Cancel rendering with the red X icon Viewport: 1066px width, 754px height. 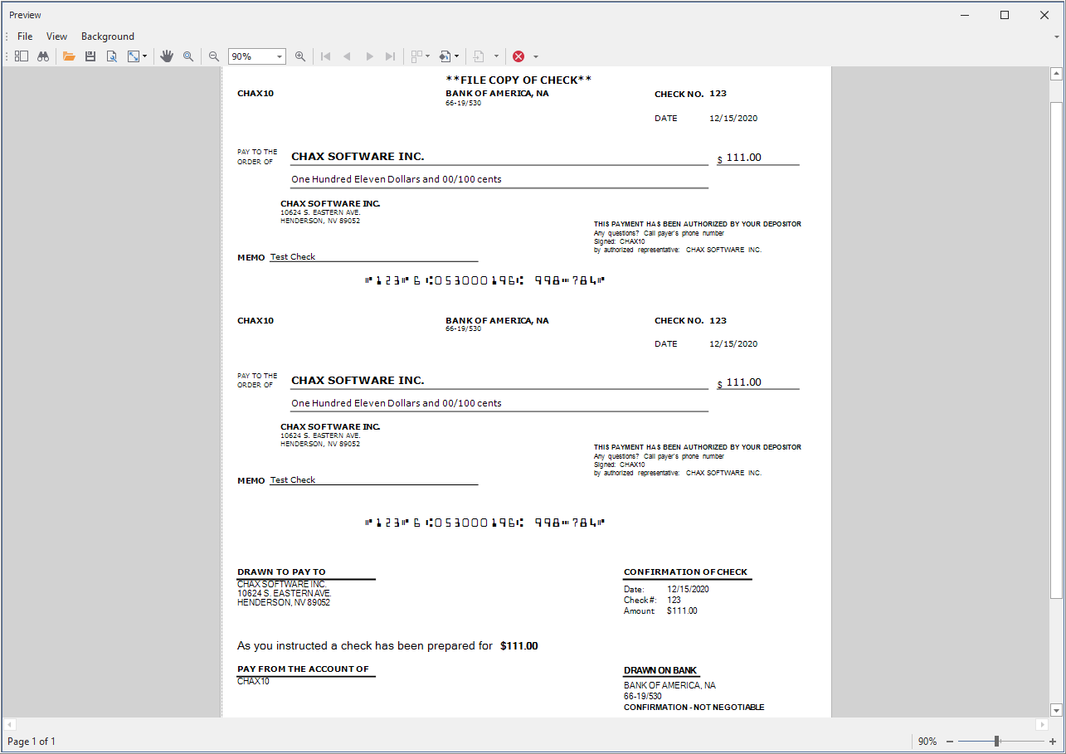[517, 56]
